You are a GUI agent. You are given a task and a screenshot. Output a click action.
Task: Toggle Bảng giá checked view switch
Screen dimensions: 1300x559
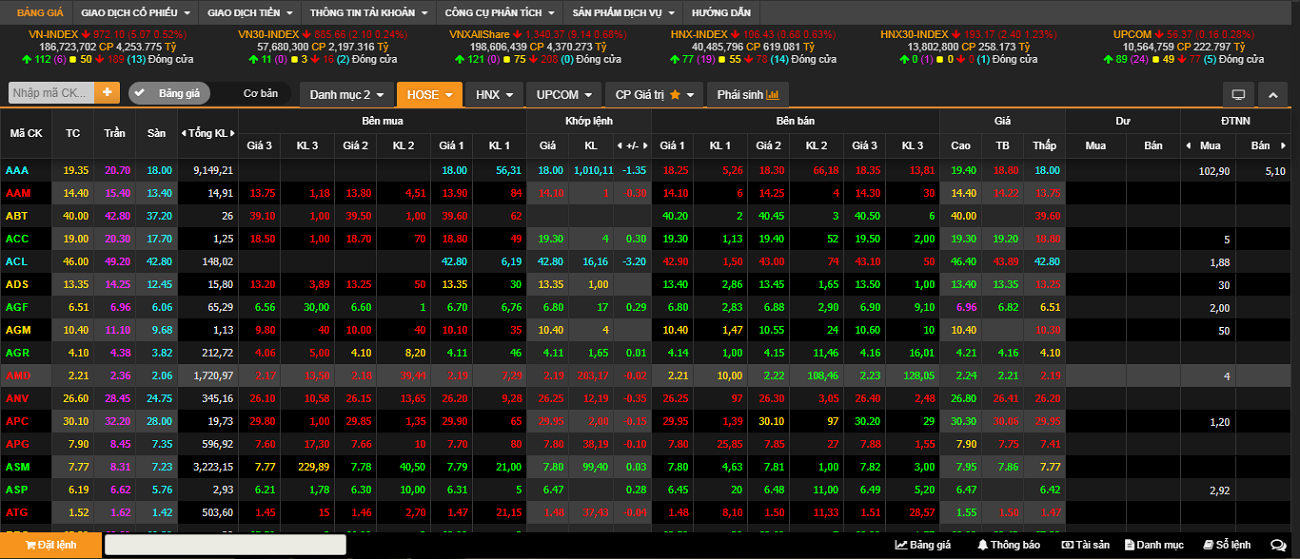pyautogui.click(x=169, y=93)
